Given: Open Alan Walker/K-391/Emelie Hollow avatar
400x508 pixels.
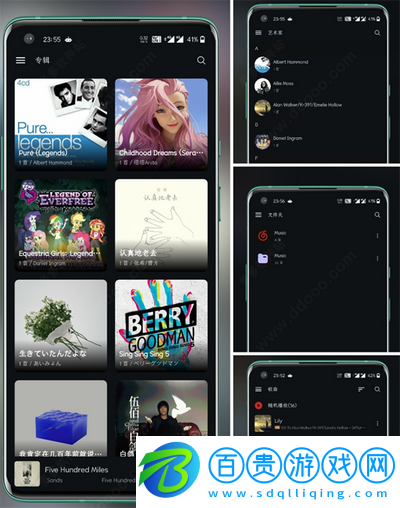Looking at the screenshot, I should pyautogui.click(x=262, y=107).
